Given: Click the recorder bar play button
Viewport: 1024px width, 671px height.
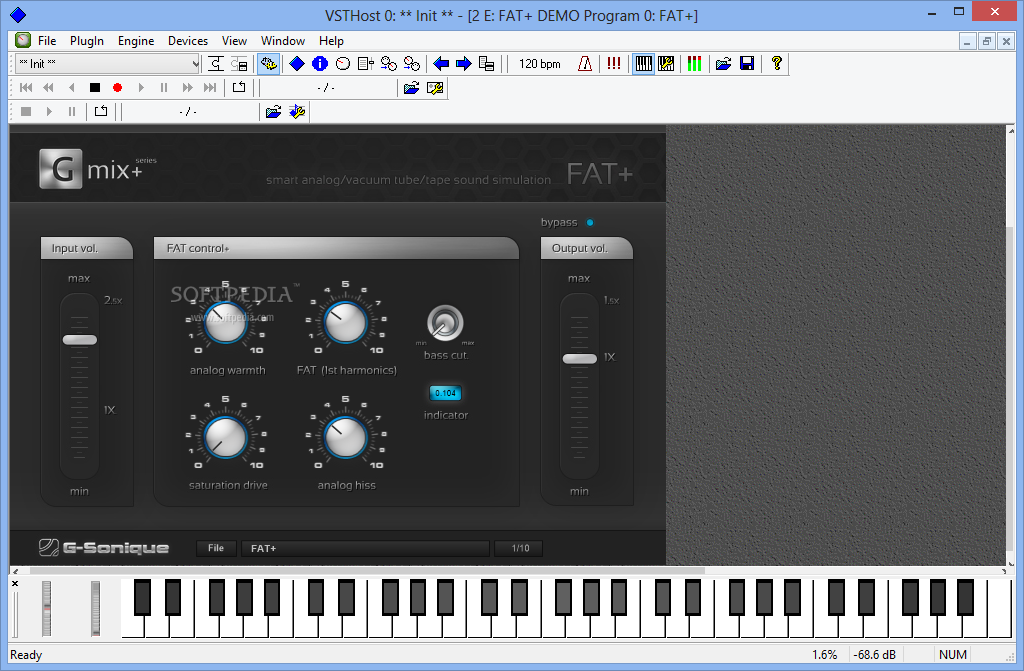Looking at the screenshot, I should pos(49,112).
